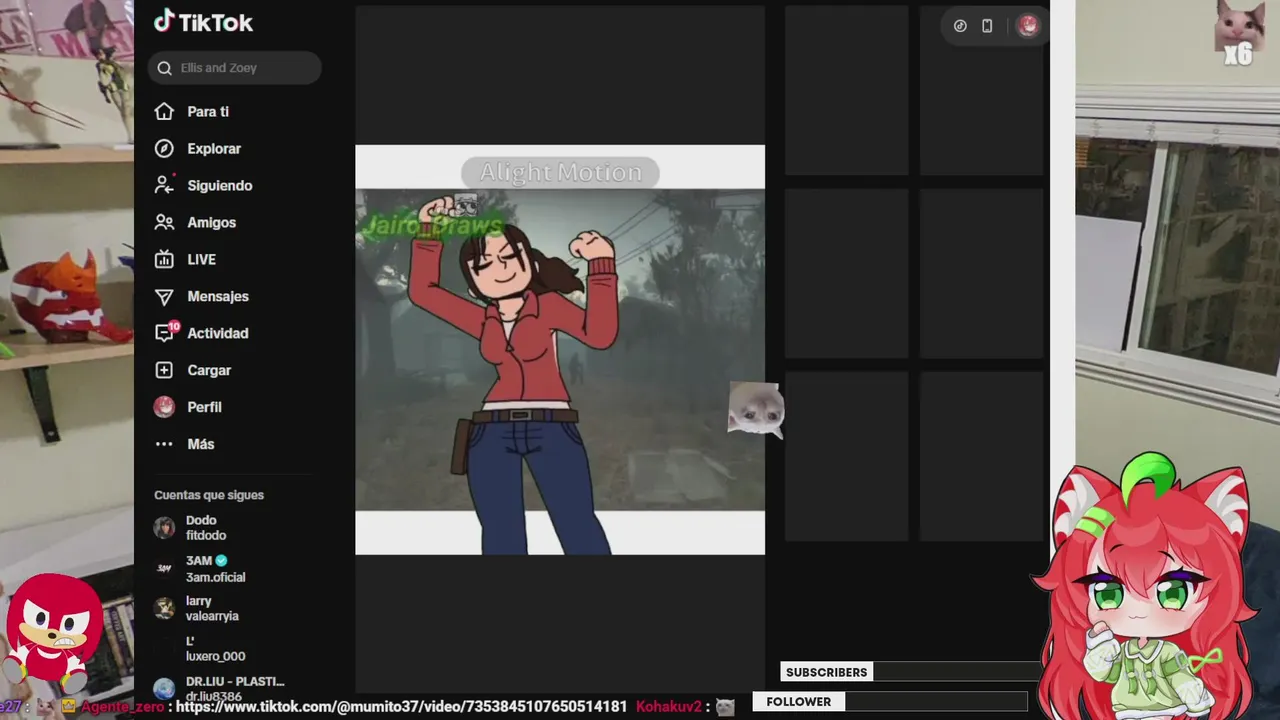Click the Siguiendo person icon
Screen dimensions: 1280x720
(x=164, y=186)
